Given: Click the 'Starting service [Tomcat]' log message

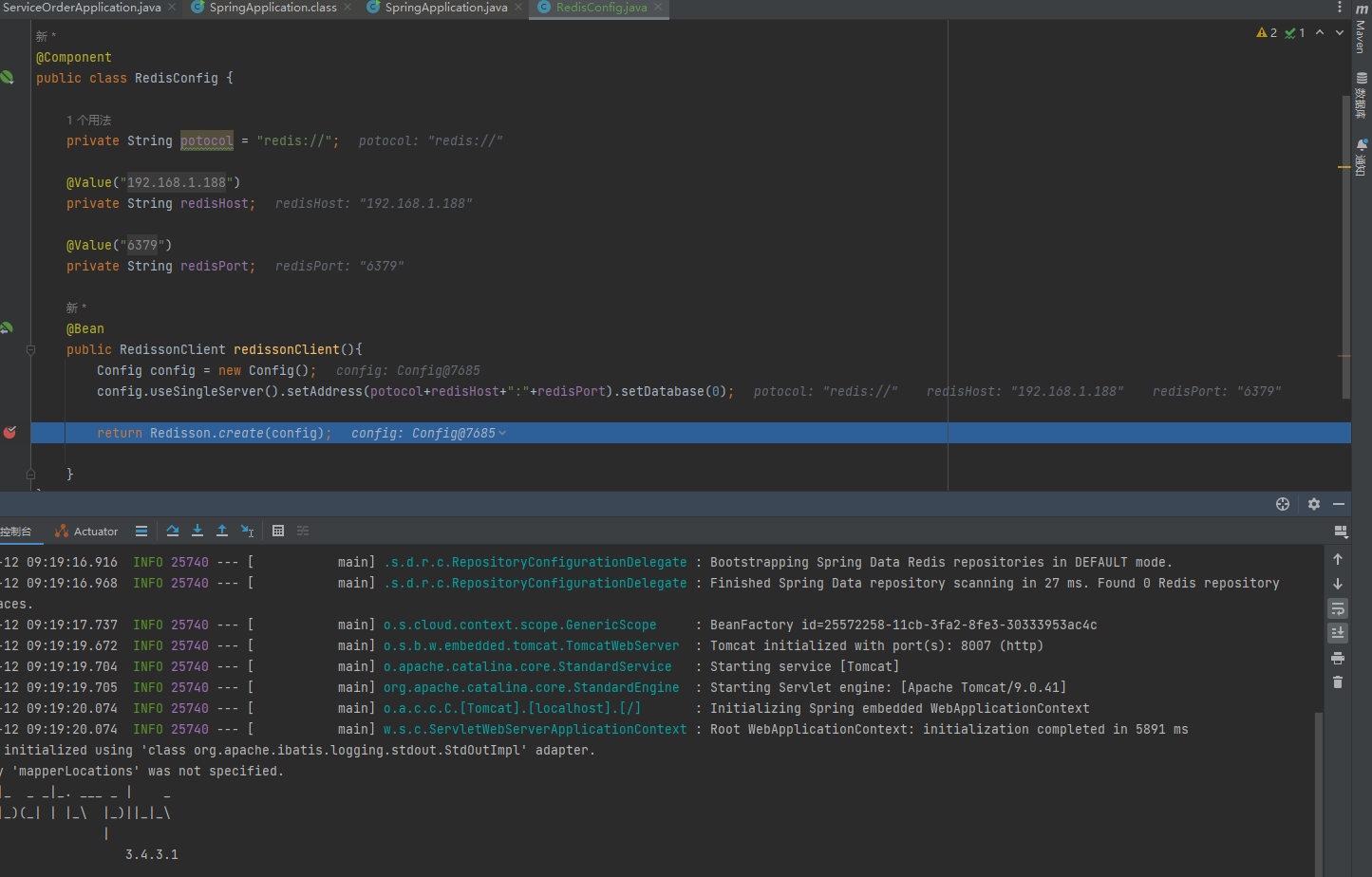Looking at the screenshot, I should pyautogui.click(x=804, y=667).
